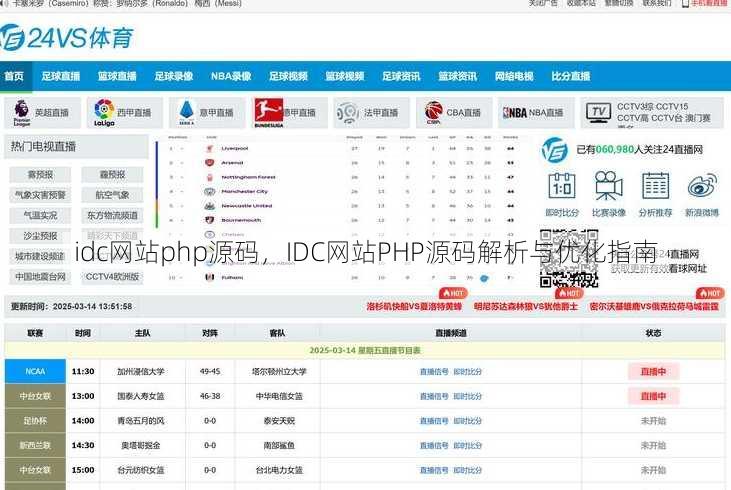
Task: Click the 新西兰联 league cell
Action: coord(35,446)
